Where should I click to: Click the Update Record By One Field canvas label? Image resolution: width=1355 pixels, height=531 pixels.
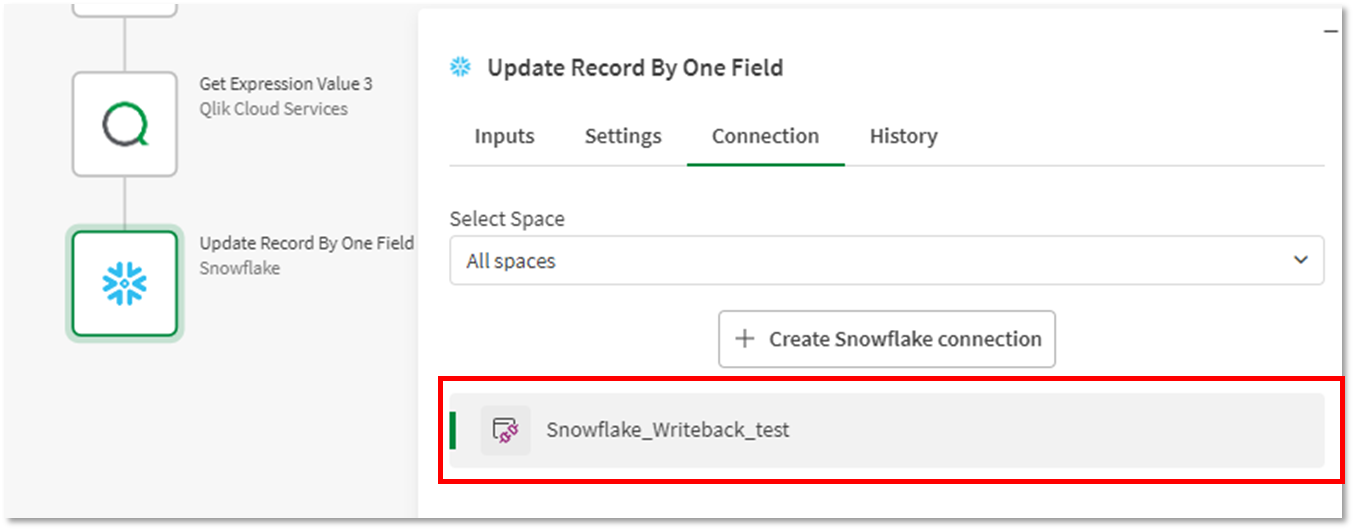click(306, 243)
